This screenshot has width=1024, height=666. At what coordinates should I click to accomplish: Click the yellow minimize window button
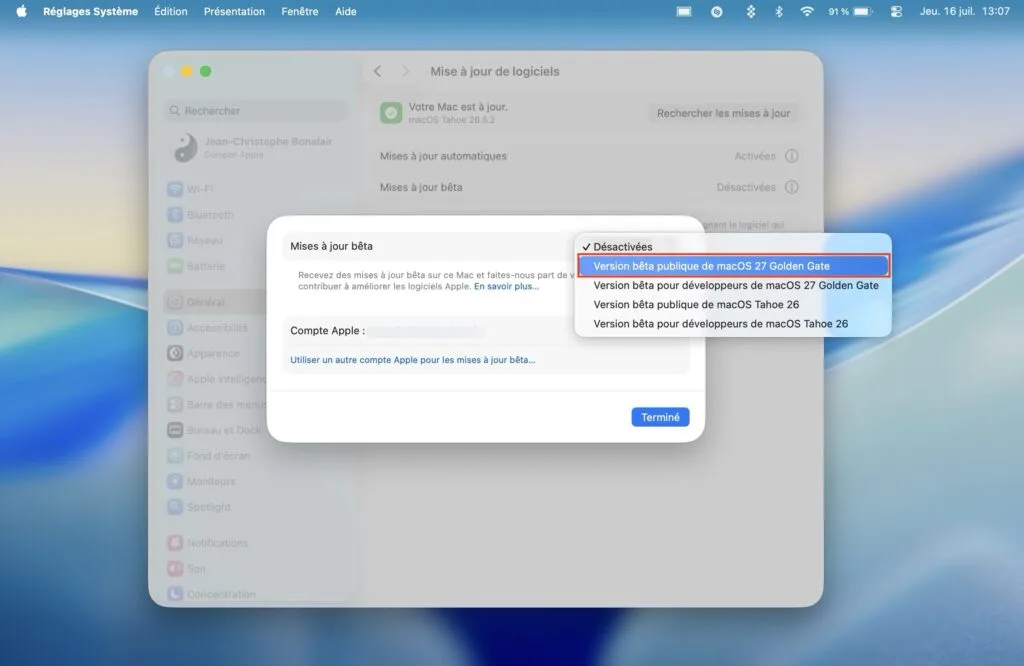tap(187, 71)
